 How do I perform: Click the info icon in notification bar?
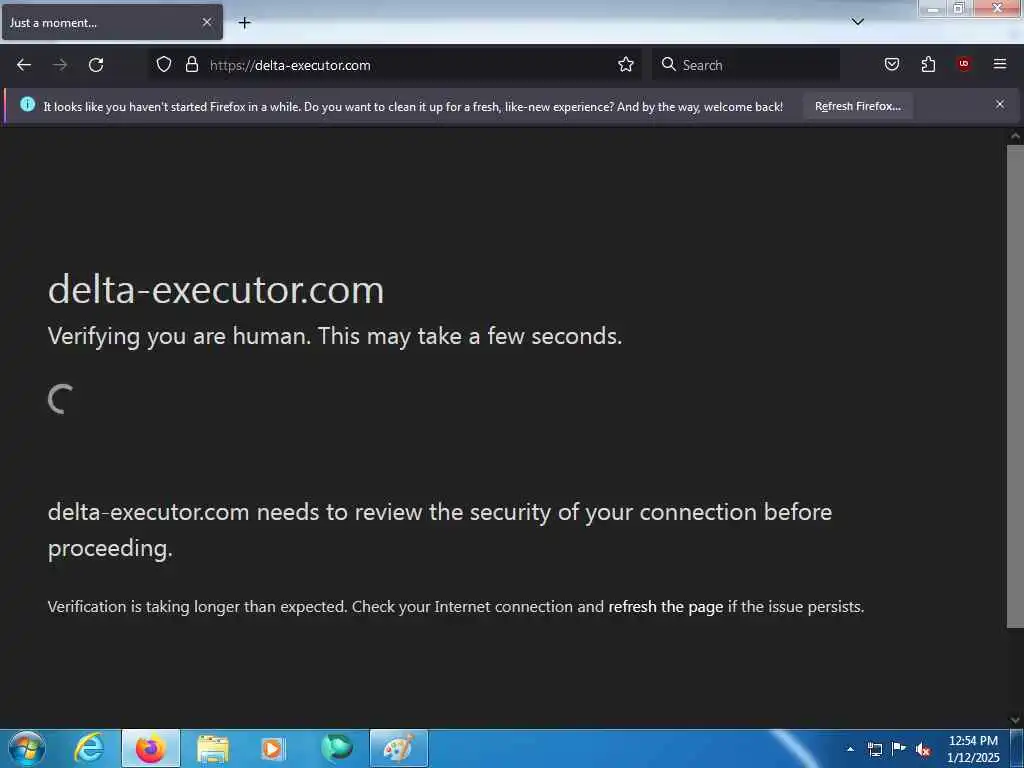[27, 104]
